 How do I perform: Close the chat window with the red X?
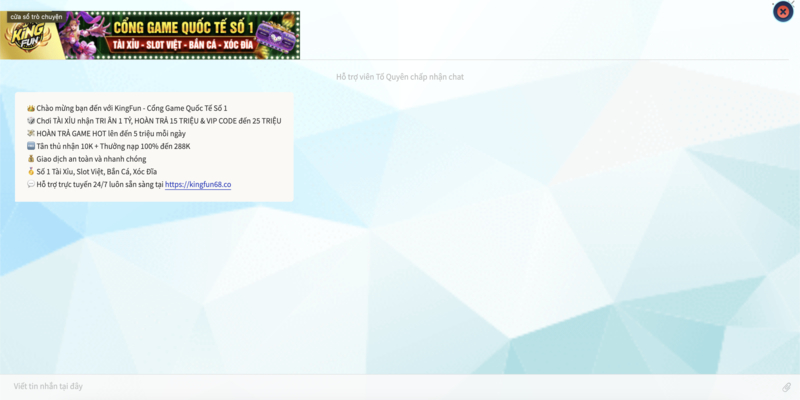[x=783, y=12]
